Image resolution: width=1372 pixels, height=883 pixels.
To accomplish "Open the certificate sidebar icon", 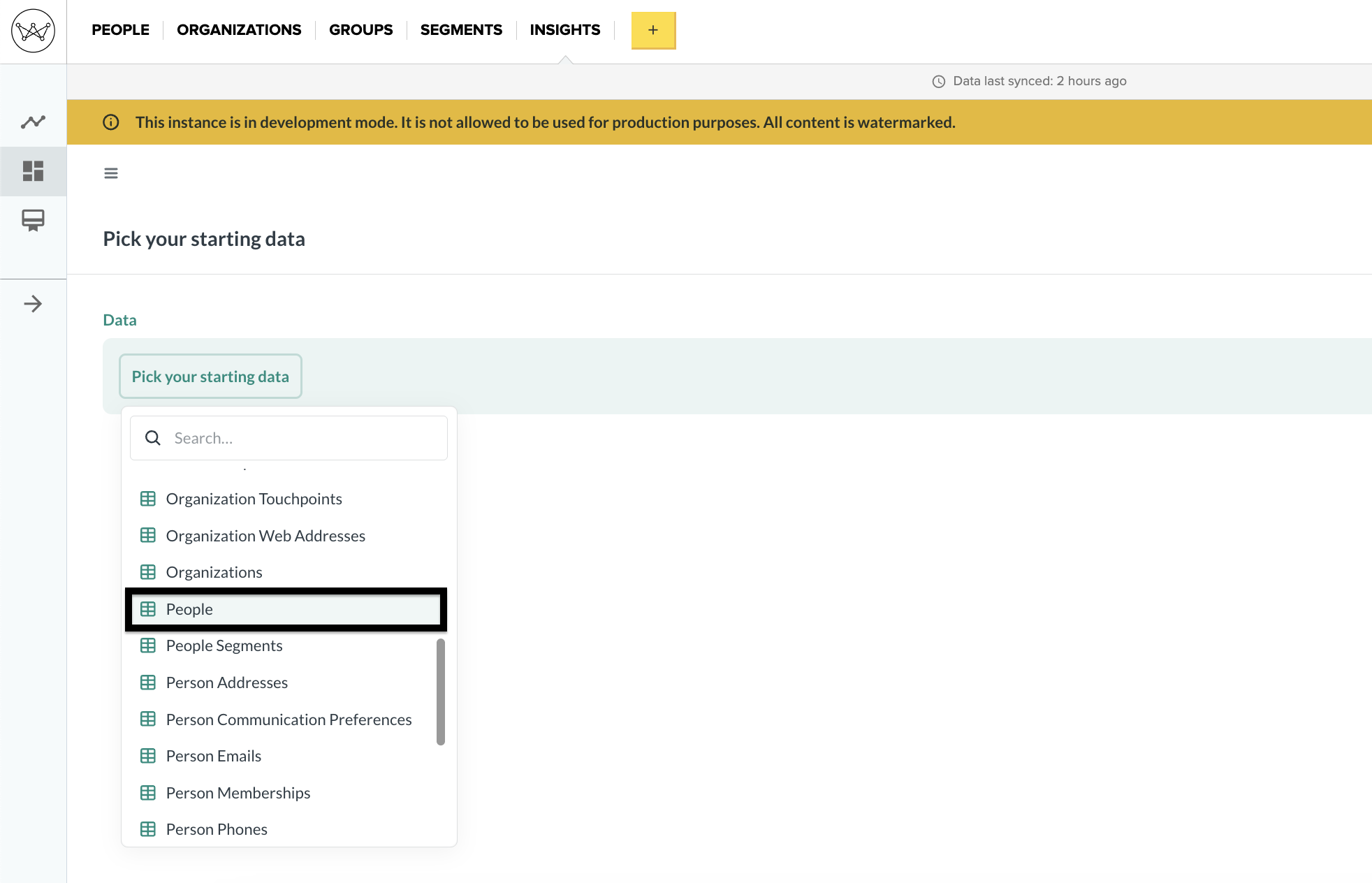I will click(33, 221).
